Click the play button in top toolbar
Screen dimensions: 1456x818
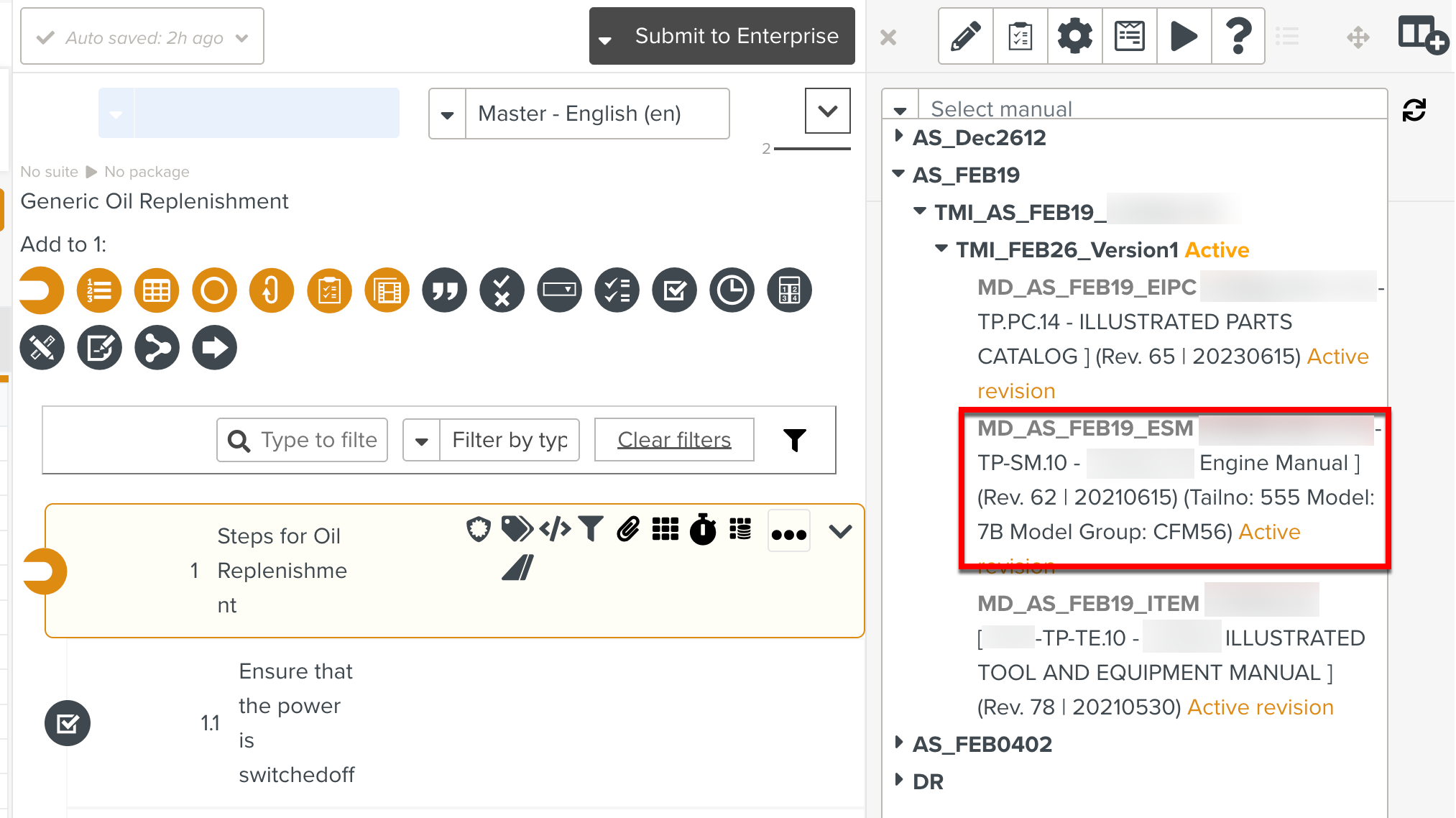pos(1184,36)
